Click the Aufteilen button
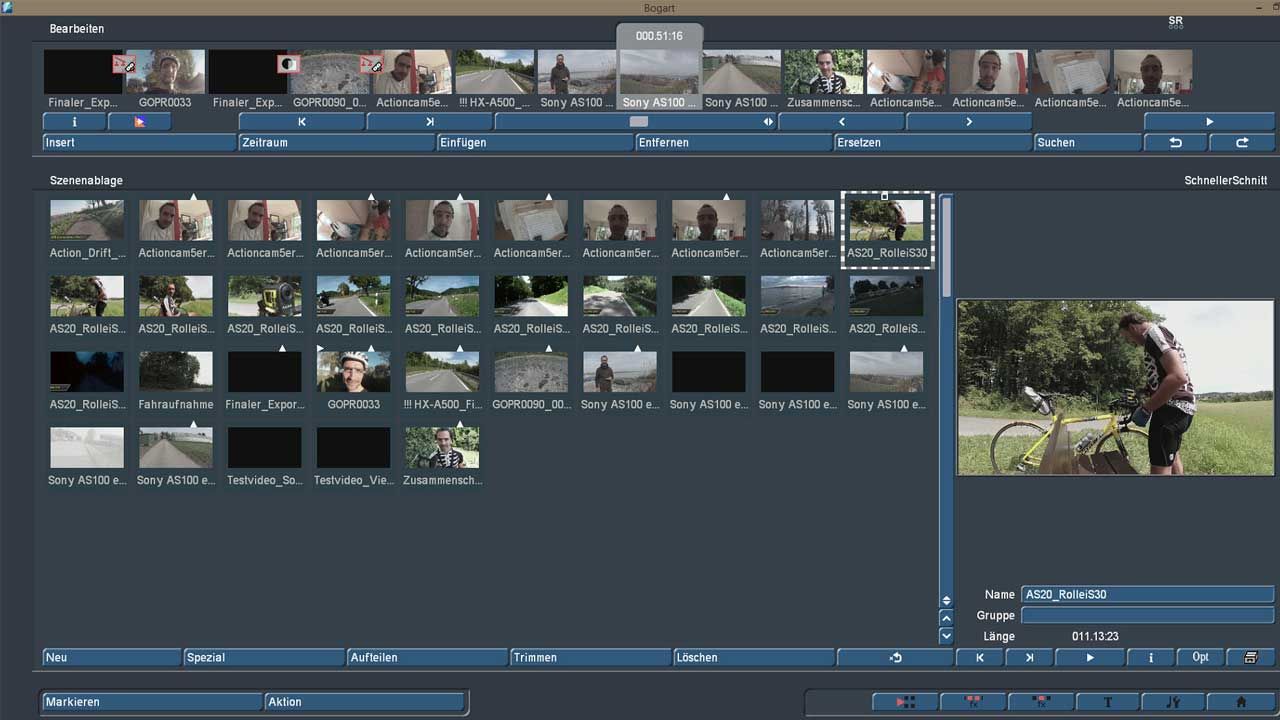This screenshot has width=1280, height=720. [x=427, y=658]
